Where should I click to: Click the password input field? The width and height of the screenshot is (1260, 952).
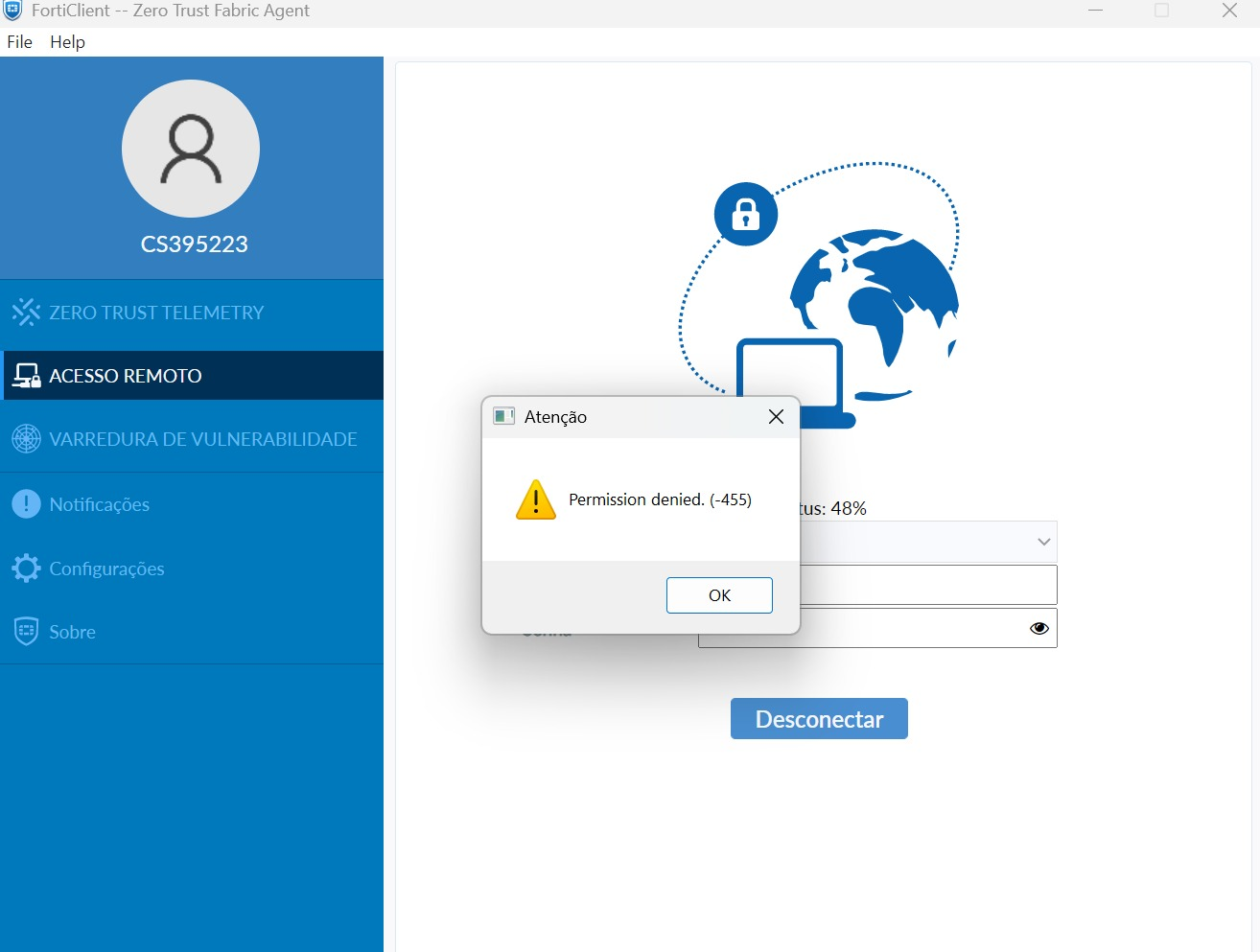click(877, 628)
